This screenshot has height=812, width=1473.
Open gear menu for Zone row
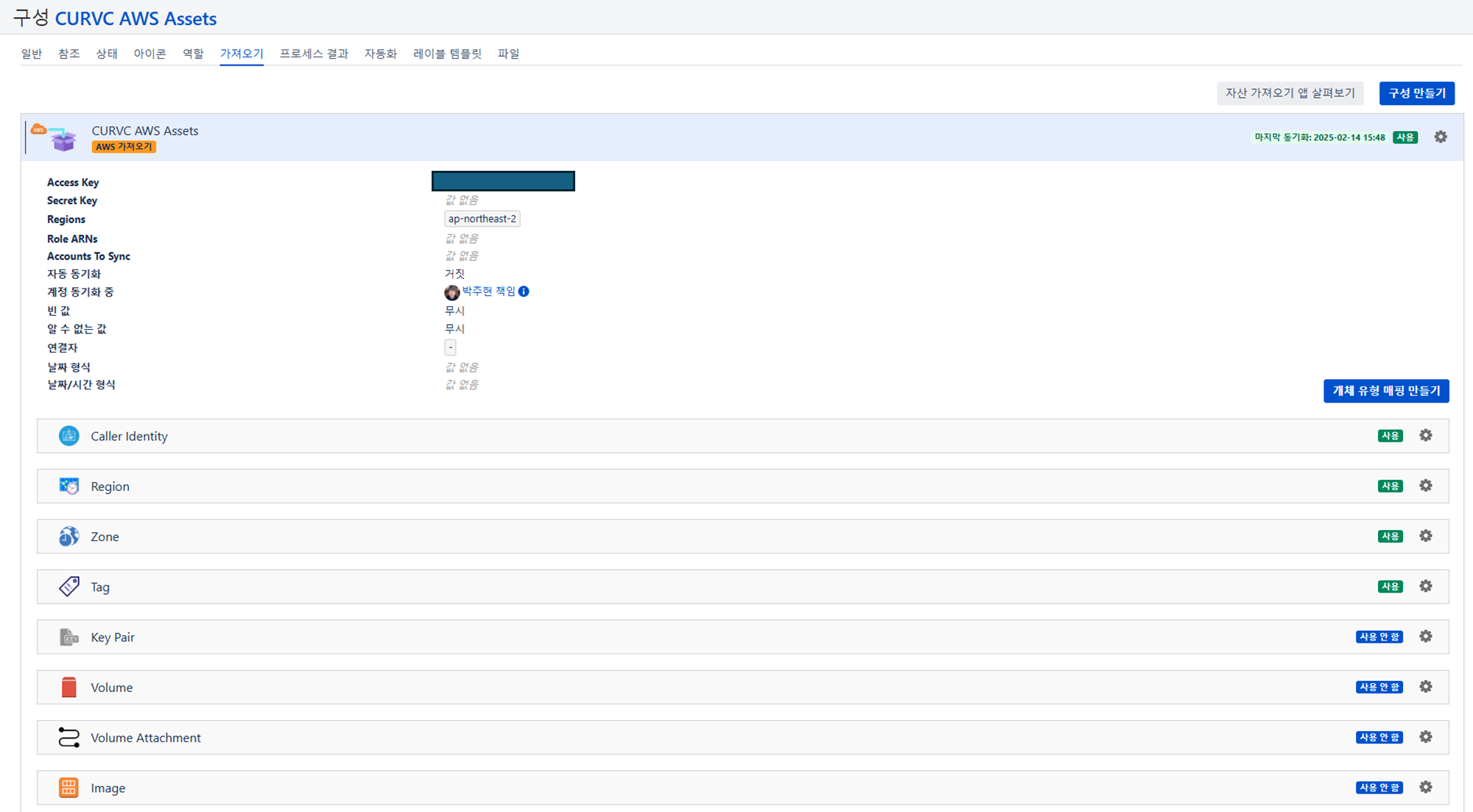tap(1426, 536)
